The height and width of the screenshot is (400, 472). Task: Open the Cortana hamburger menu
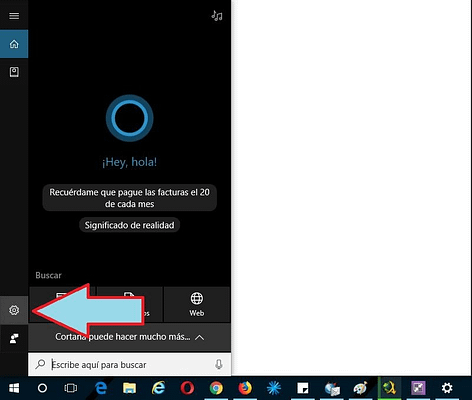[14, 16]
